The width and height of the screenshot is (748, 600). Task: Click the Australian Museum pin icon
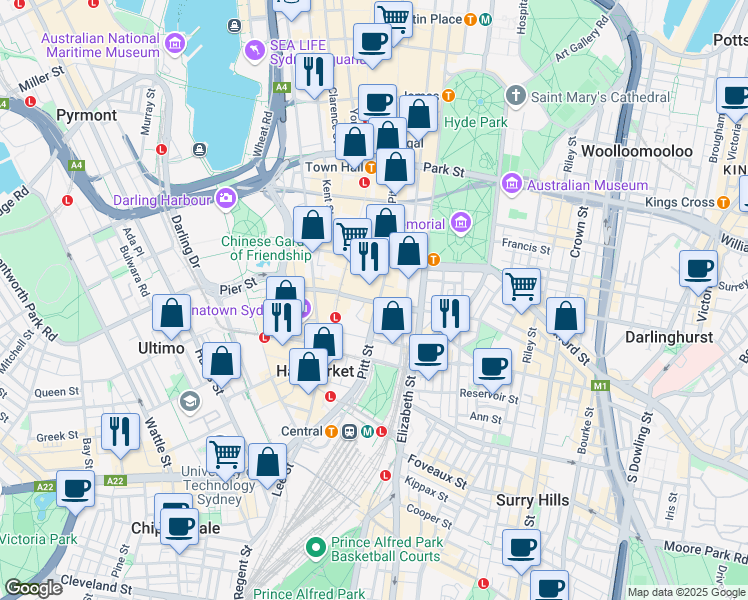pos(512,184)
